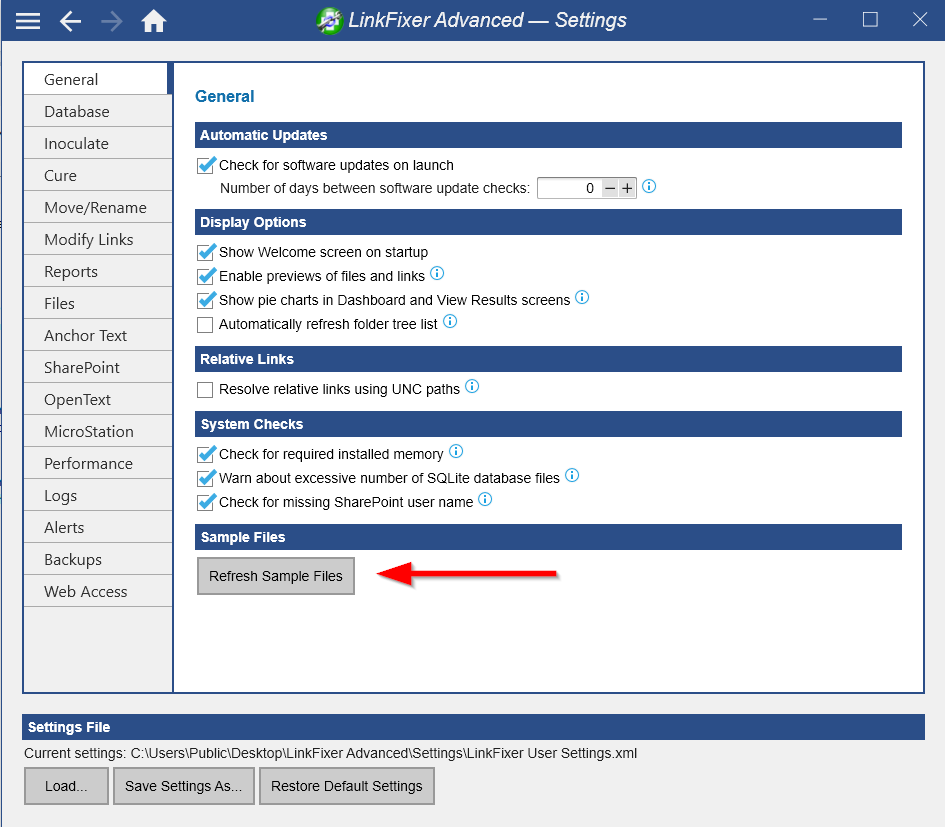
Task: Minimize the LinkFixer Advanced window
Action: pos(820,20)
